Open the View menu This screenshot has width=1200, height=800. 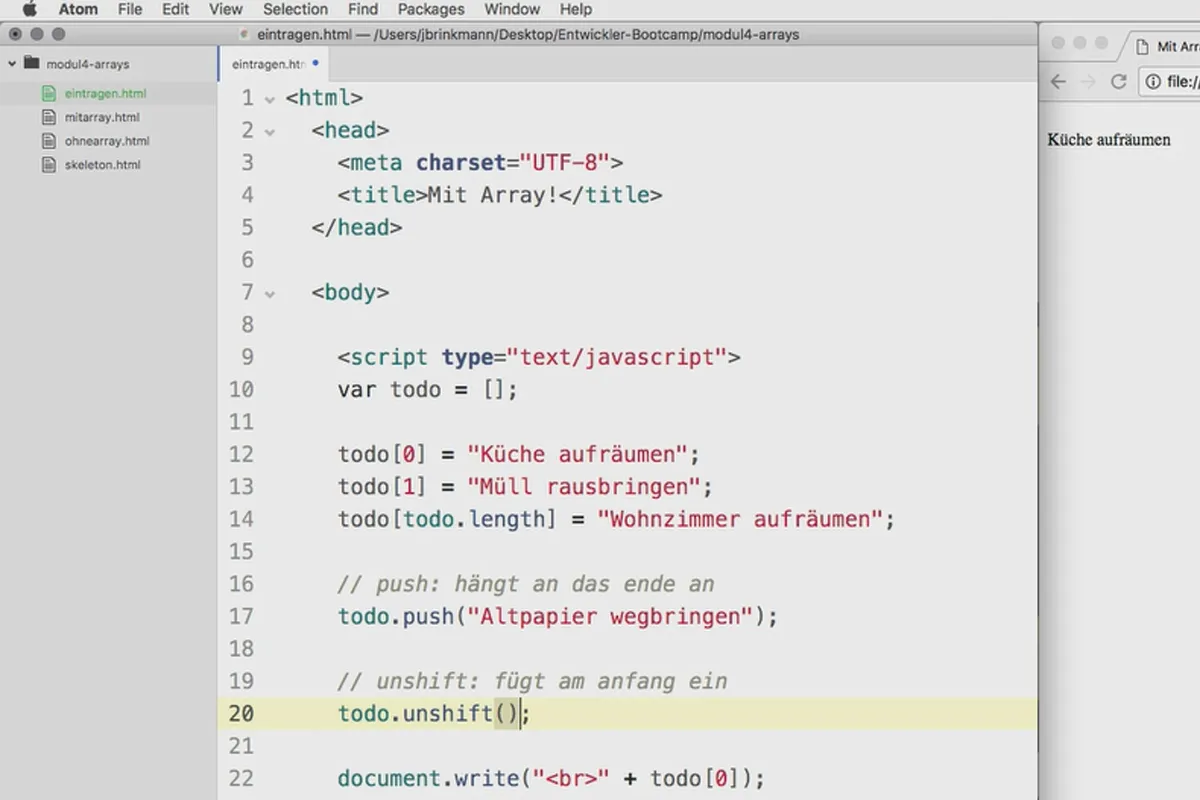point(226,9)
